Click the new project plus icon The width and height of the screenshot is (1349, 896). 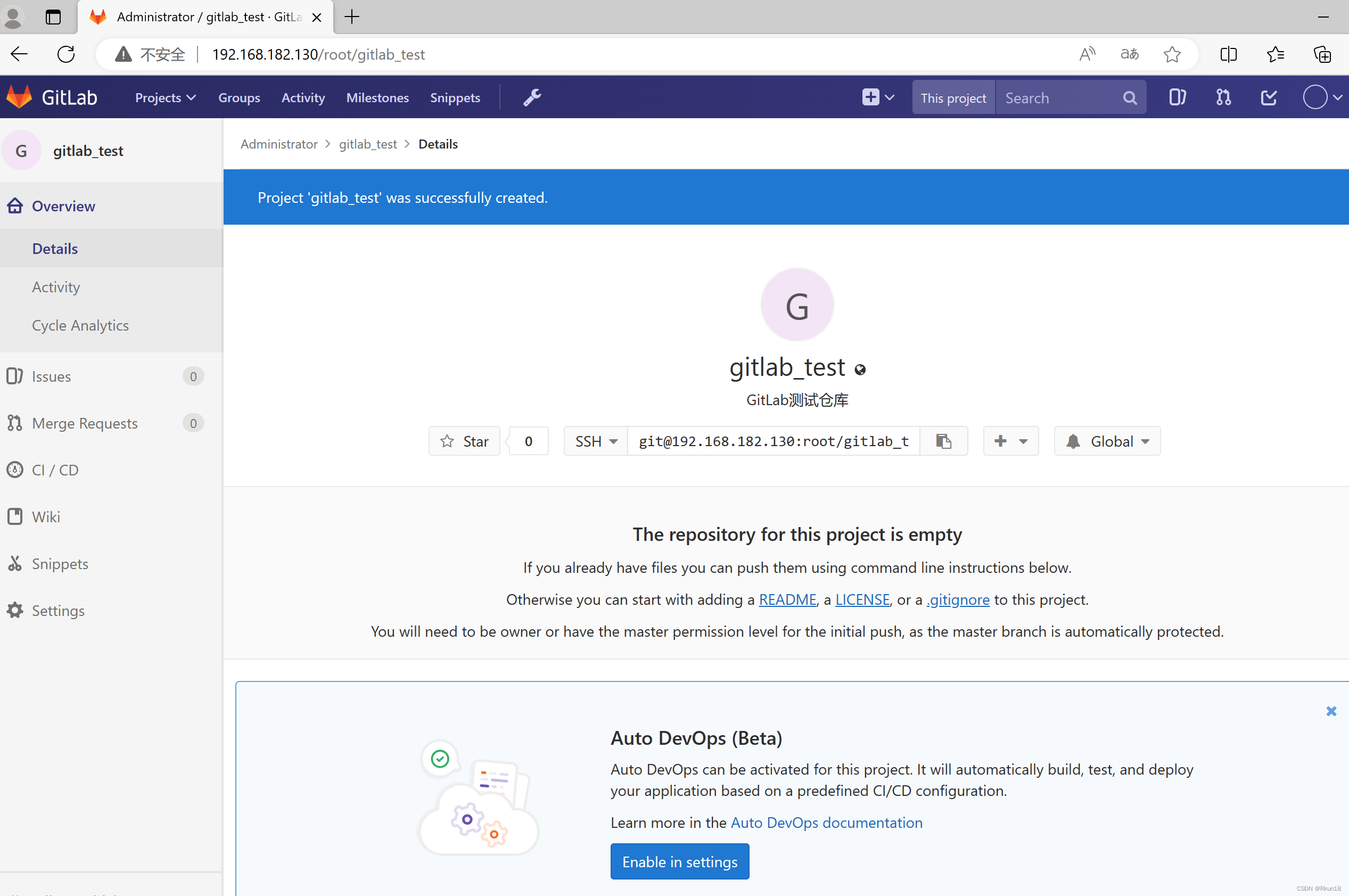[870, 97]
